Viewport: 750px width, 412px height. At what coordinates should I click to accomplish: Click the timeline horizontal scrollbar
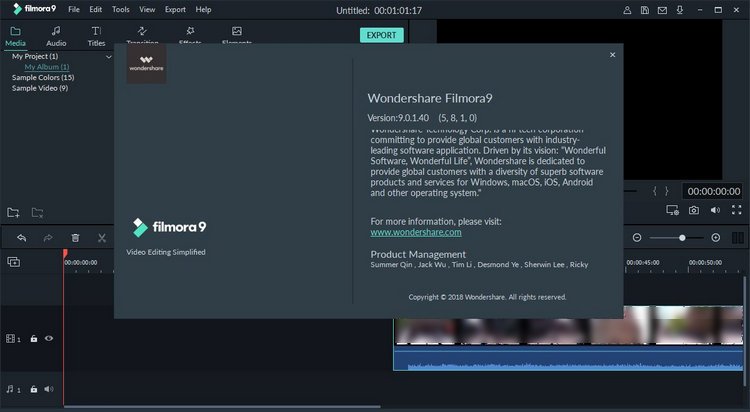[222, 407]
